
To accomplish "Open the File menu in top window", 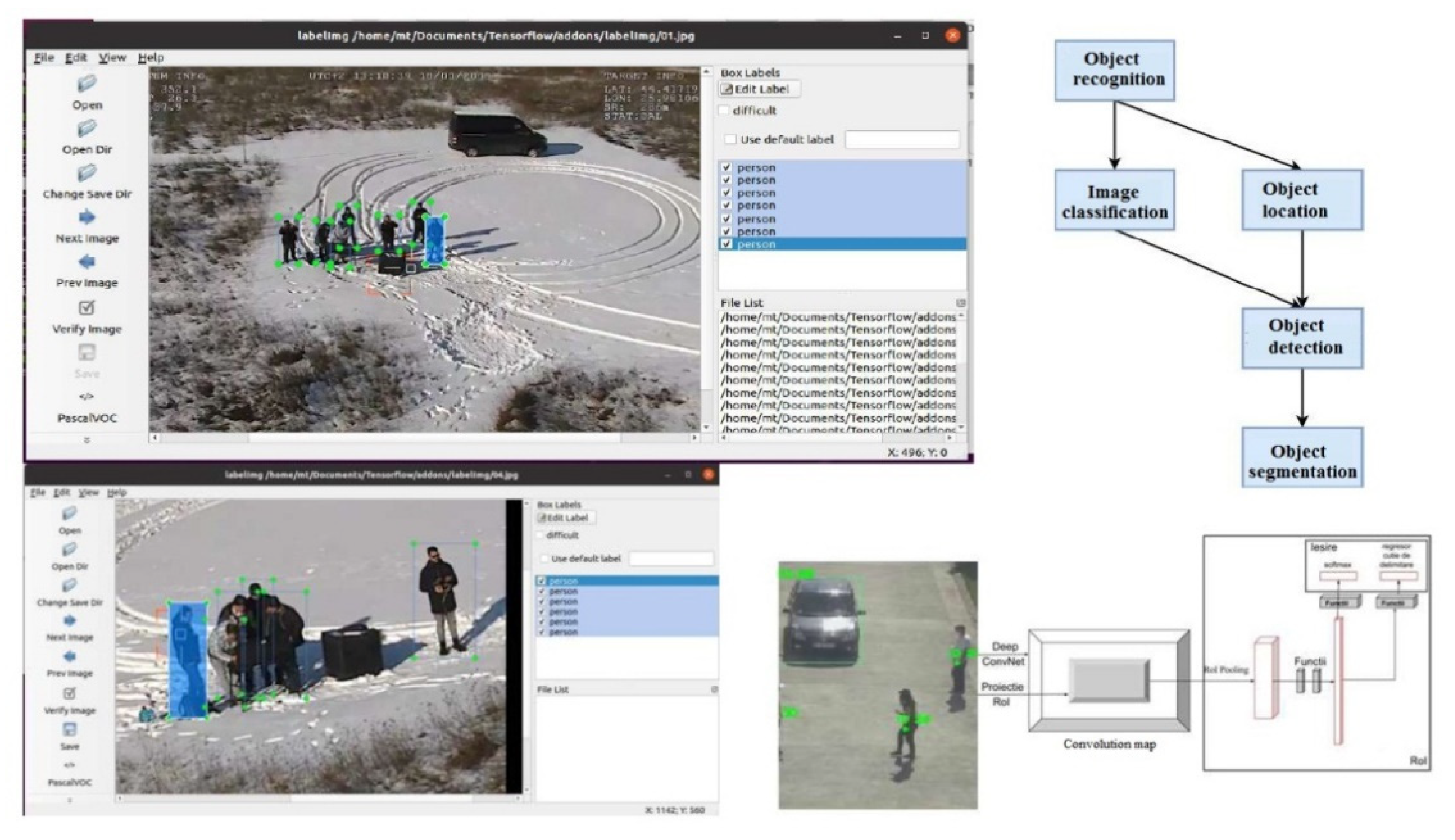I will 44,58.
